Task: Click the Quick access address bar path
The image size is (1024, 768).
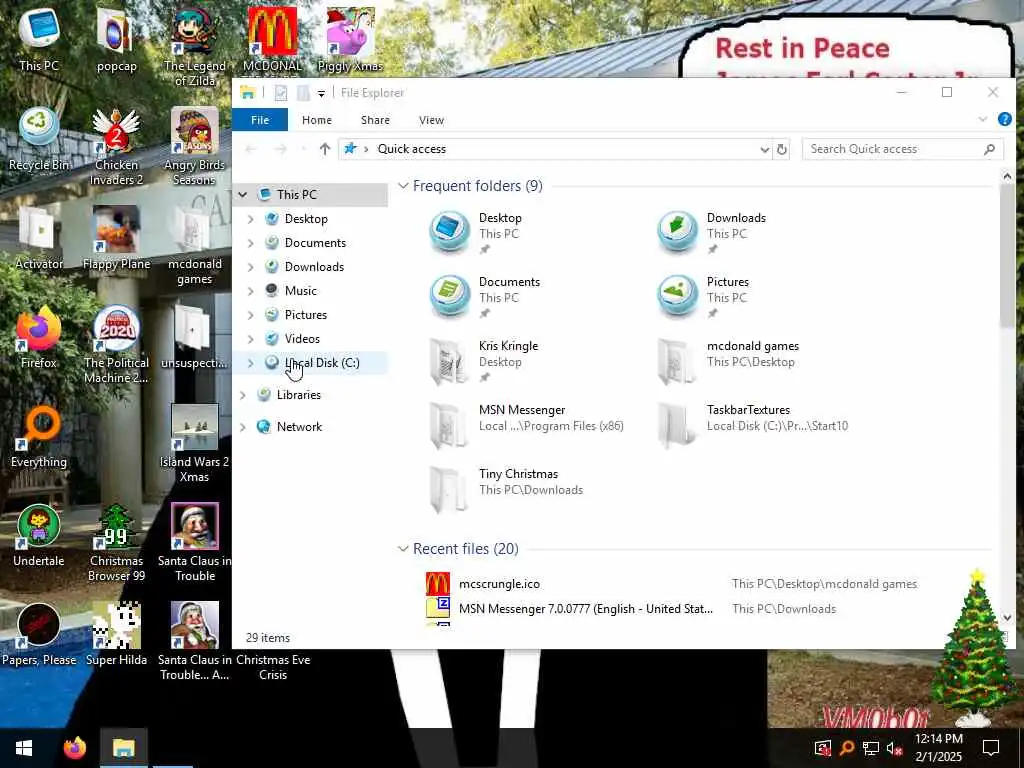Action: (x=411, y=150)
